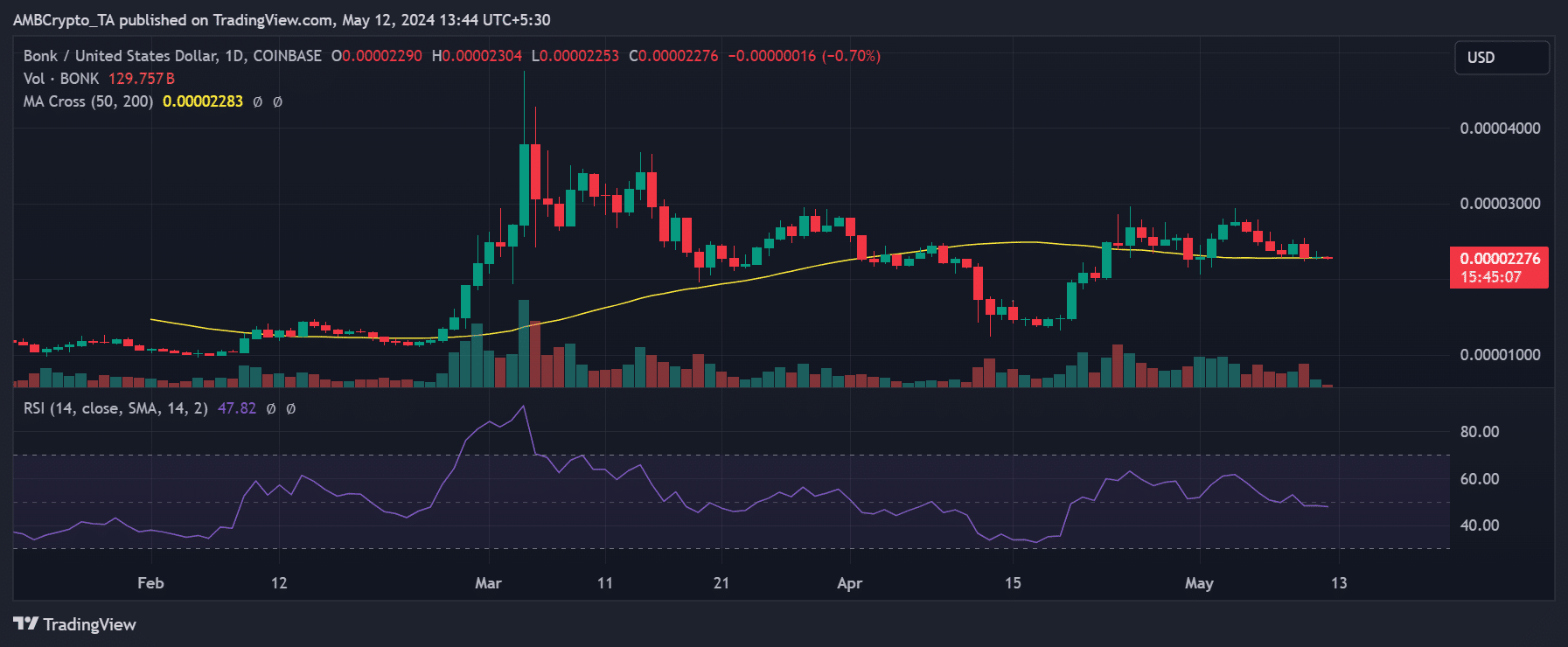Click the 0.00003000 price axis label
1568x647 pixels.
click(x=1500, y=204)
